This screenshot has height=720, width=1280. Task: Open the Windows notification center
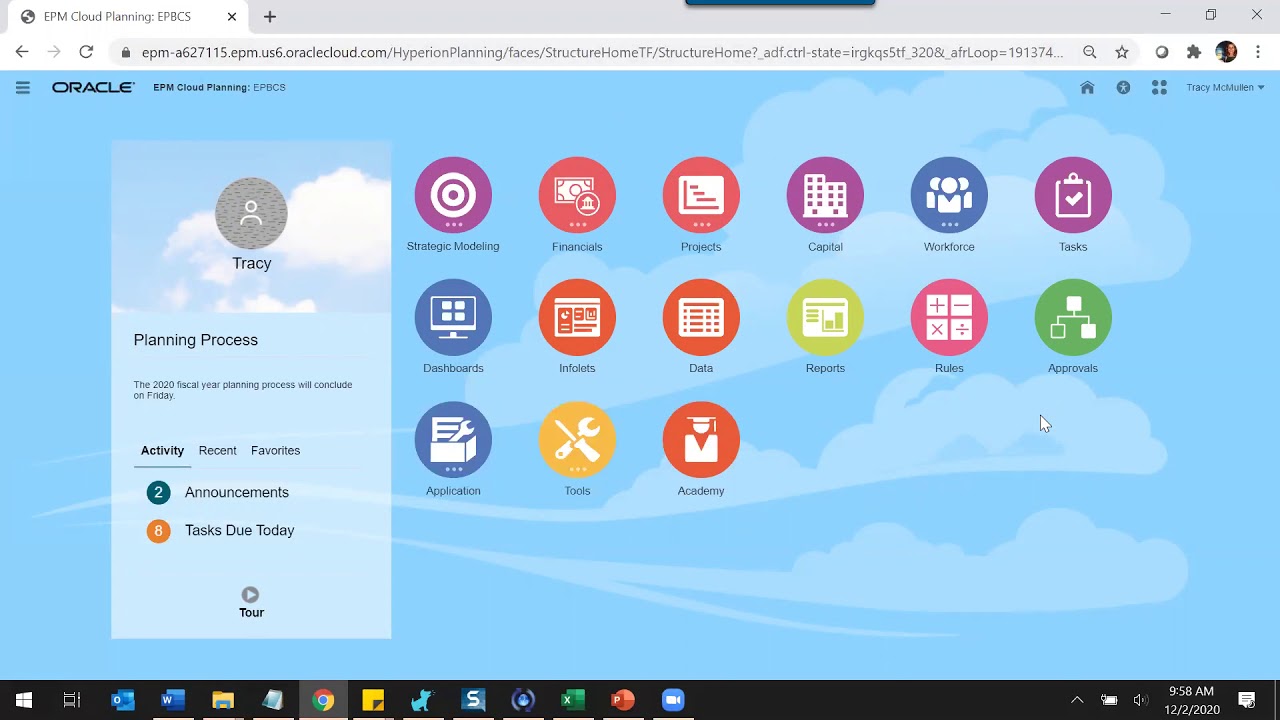[1247, 700]
